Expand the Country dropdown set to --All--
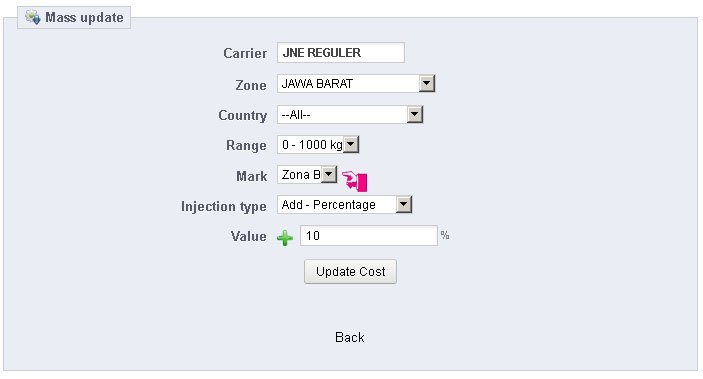This screenshot has width=703, height=379. click(350, 114)
